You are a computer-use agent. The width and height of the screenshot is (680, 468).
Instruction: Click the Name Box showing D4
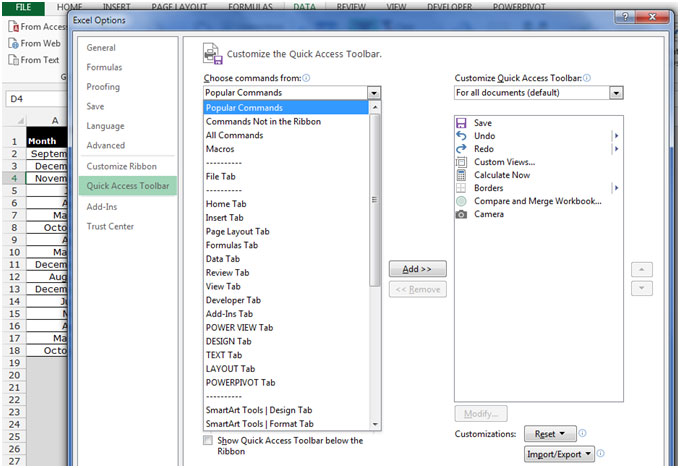pyautogui.click(x=36, y=99)
